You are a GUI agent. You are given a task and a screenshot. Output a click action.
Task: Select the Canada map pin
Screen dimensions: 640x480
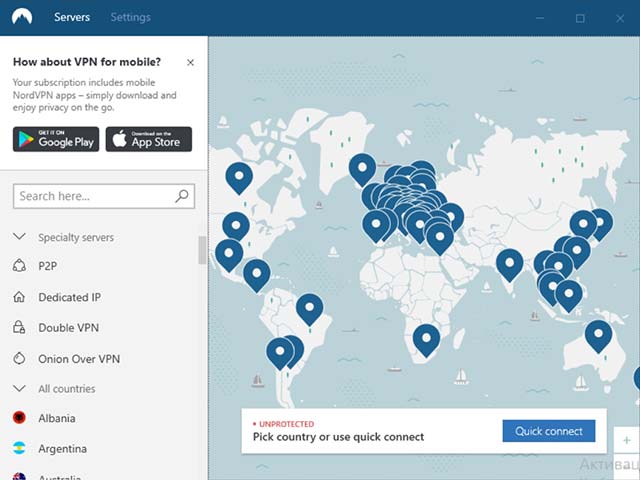(x=239, y=178)
